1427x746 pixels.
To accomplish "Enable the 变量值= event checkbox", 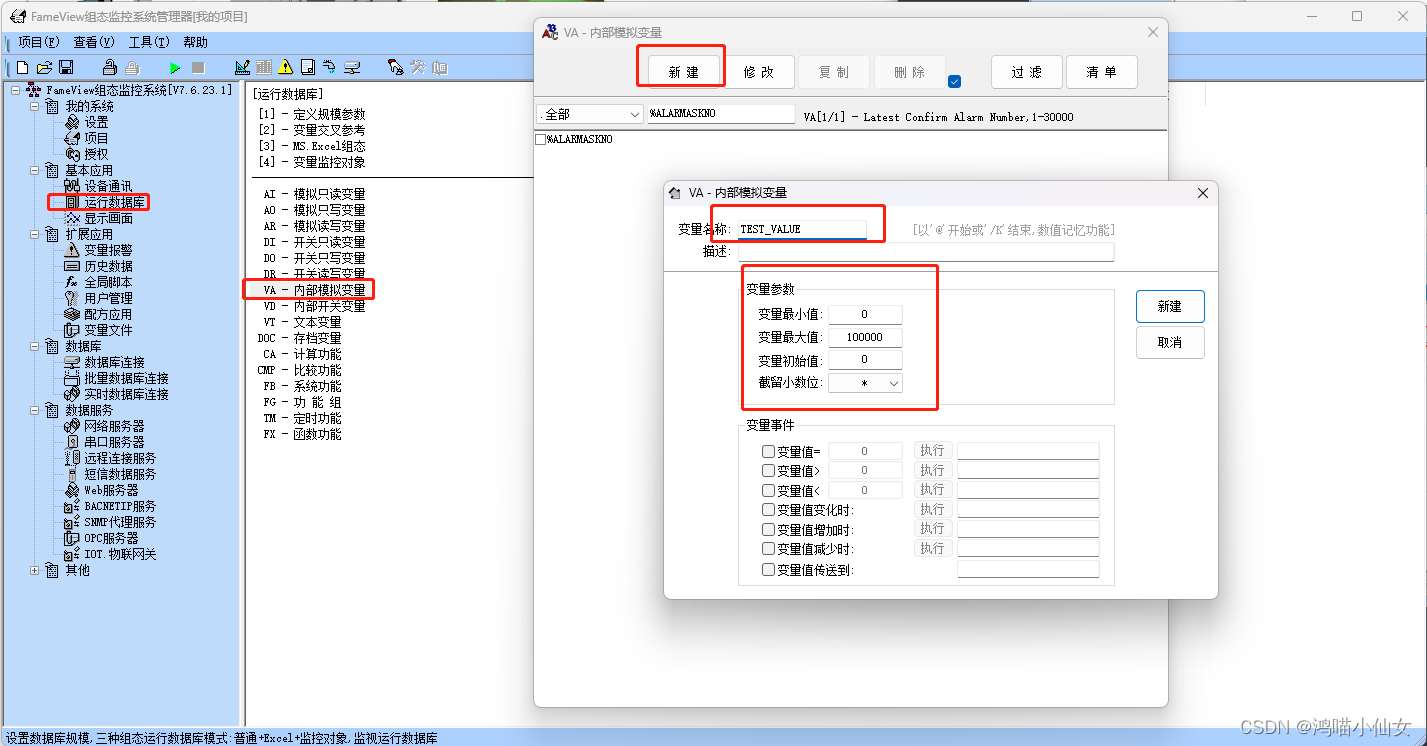I will pos(768,450).
